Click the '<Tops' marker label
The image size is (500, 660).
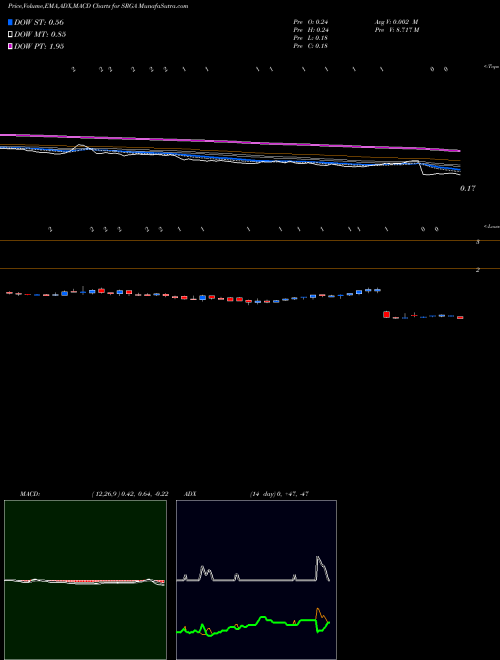[x=492, y=67]
